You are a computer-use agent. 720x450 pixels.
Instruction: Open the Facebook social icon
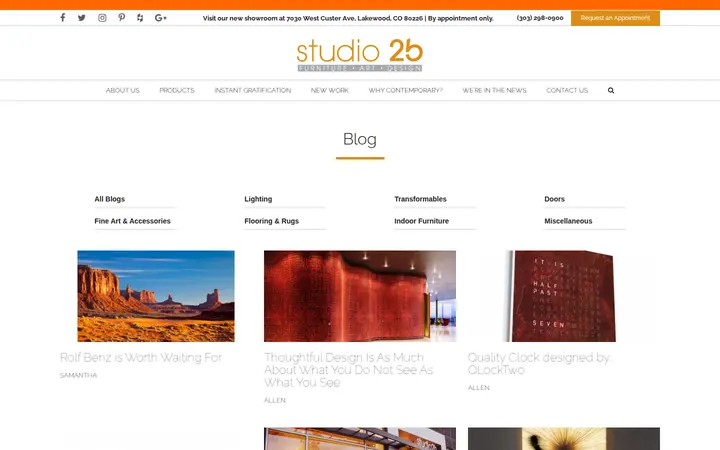tap(62, 17)
